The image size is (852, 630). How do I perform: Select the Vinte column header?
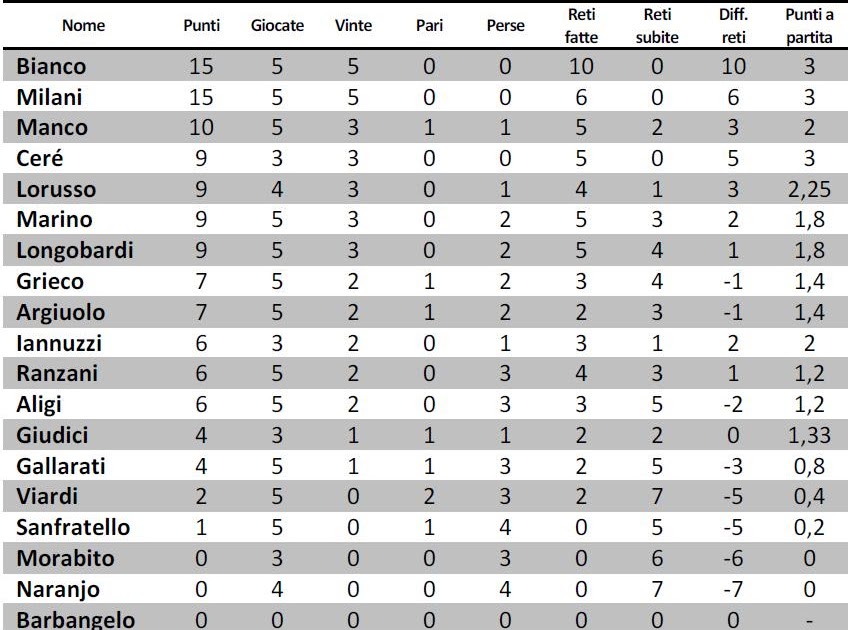[353, 26]
